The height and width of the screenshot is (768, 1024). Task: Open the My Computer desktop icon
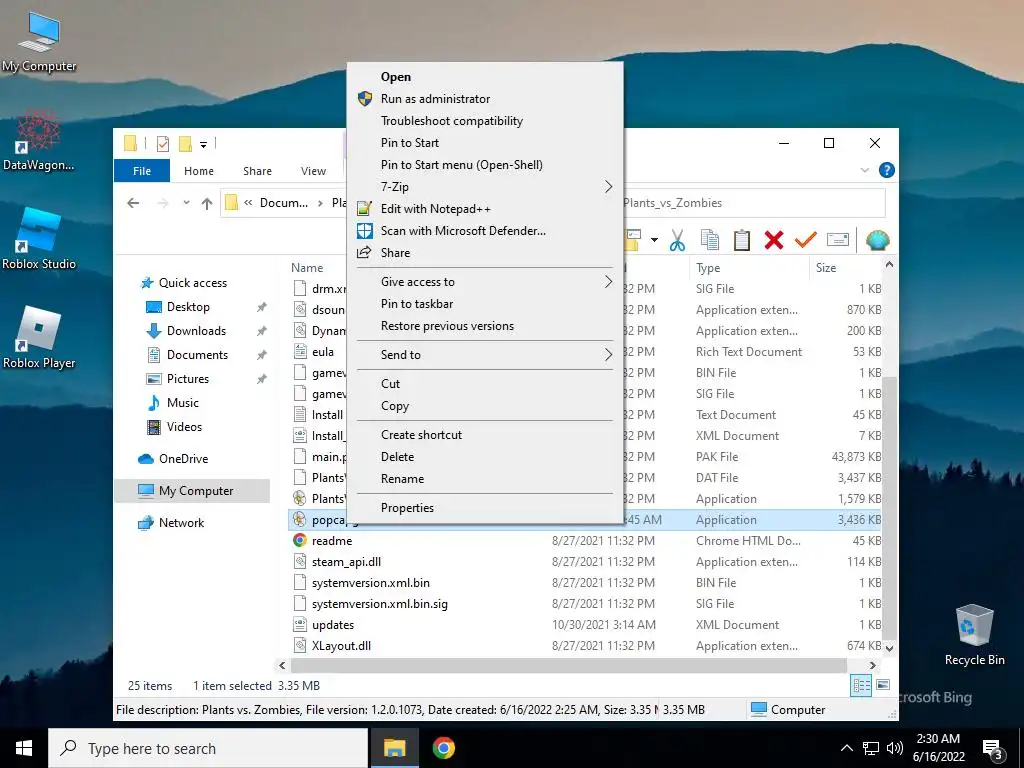point(39,40)
